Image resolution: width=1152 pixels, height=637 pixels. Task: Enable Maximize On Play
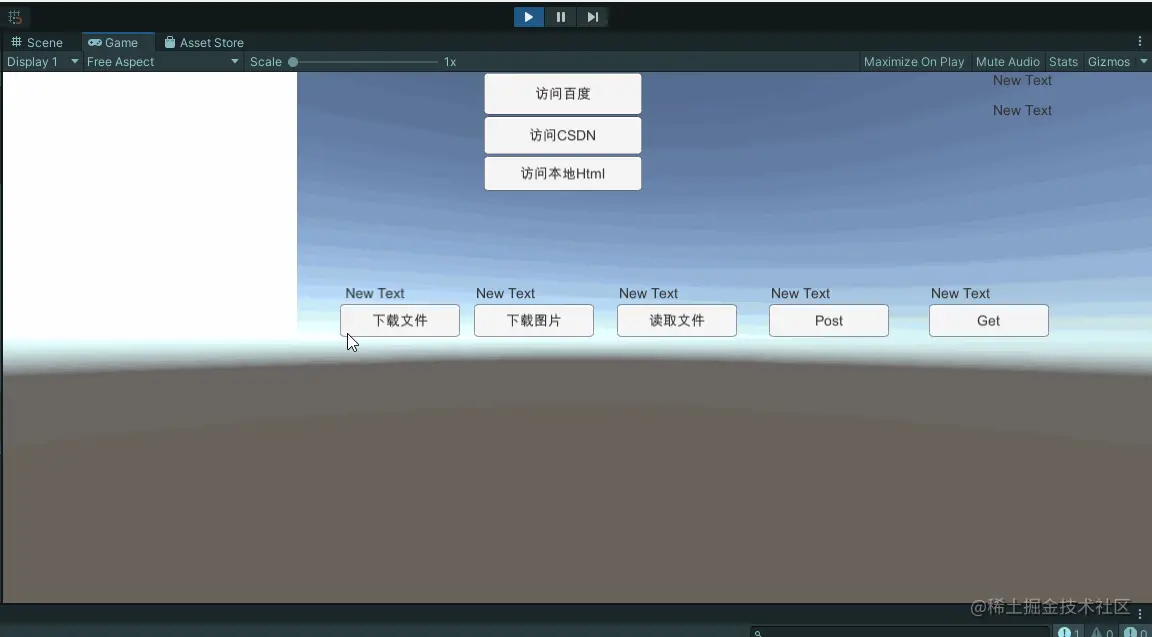tap(913, 61)
